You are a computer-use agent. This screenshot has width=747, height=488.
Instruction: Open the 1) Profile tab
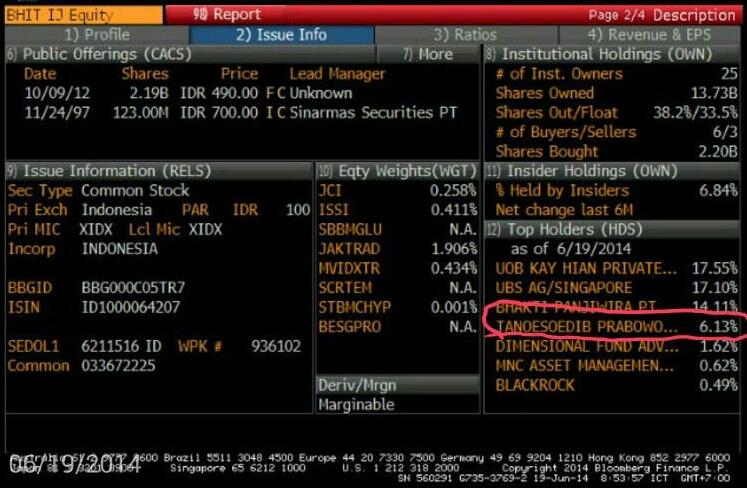coord(97,35)
